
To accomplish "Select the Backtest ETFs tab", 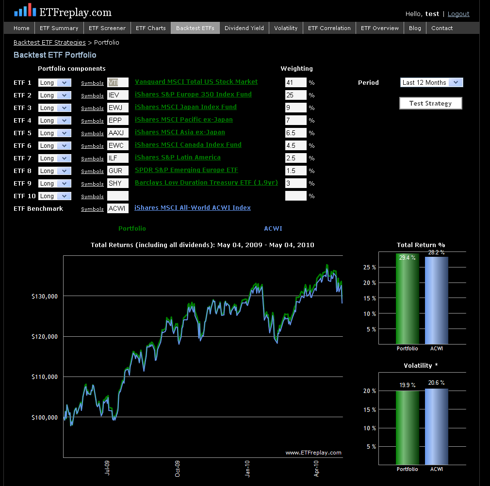I will pos(195,28).
